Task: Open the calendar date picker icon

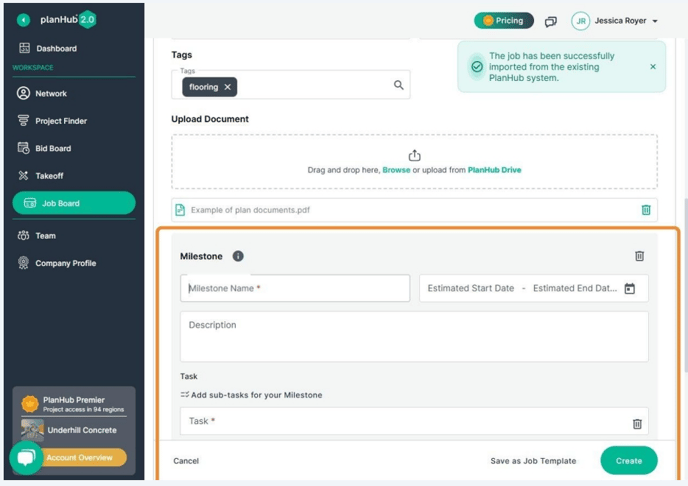Action: [629, 289]
